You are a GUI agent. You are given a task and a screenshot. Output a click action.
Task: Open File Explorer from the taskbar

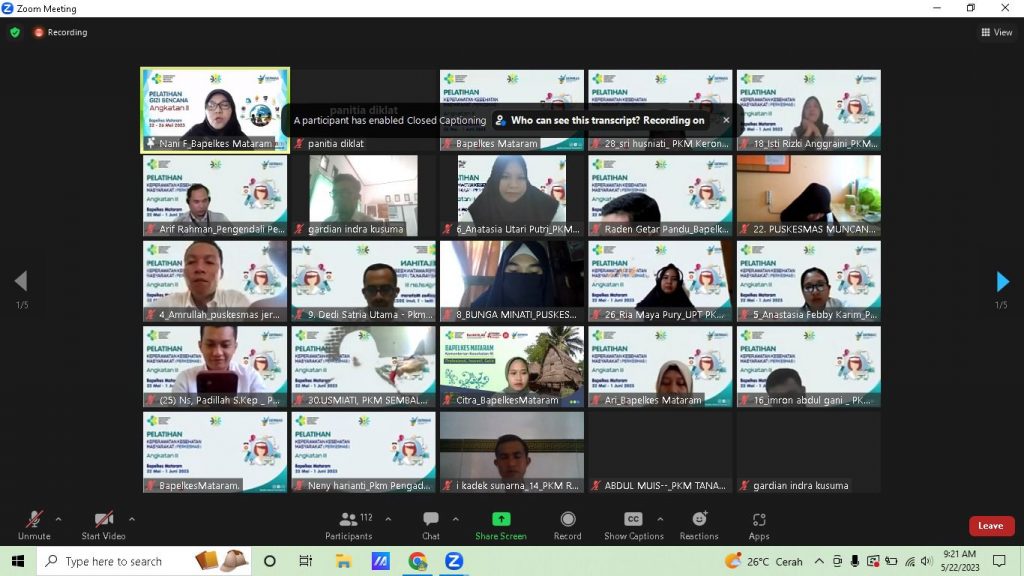(343, 561)
